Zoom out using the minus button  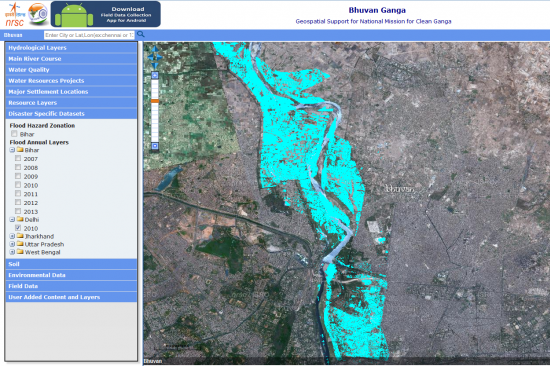(155, 146)
